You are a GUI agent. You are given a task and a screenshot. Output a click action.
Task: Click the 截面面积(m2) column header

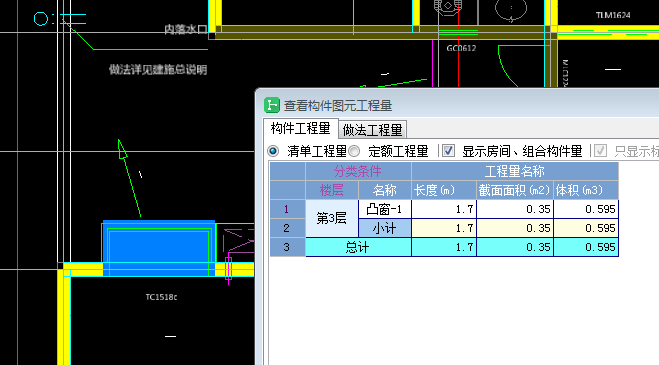coord(515,190)
